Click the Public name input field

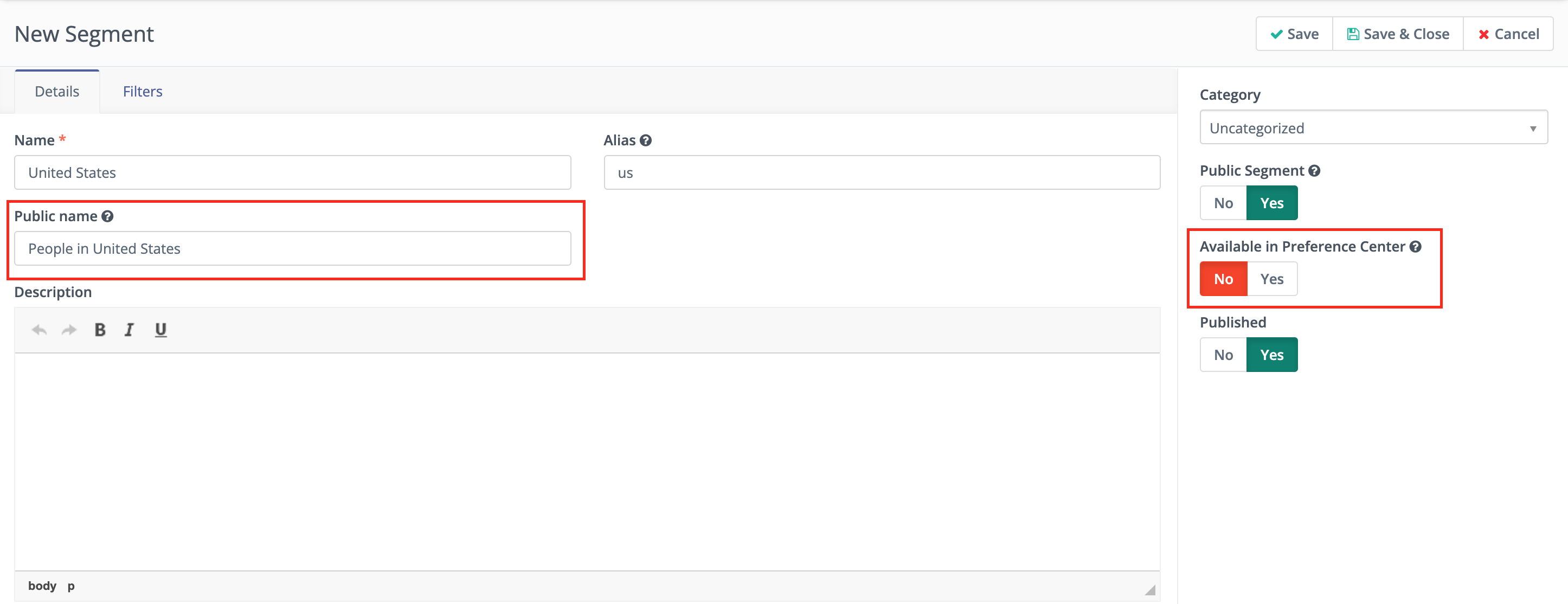(x=292, y=248)
